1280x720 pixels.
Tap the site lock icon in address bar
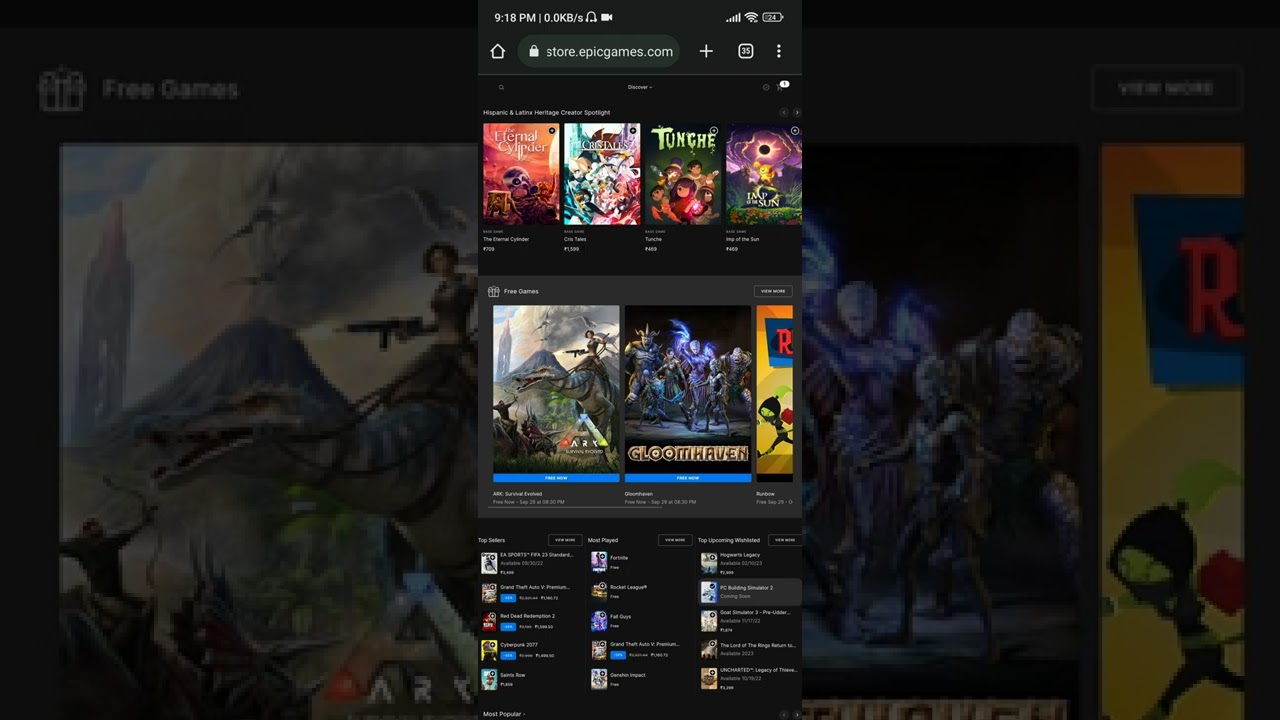534,51
